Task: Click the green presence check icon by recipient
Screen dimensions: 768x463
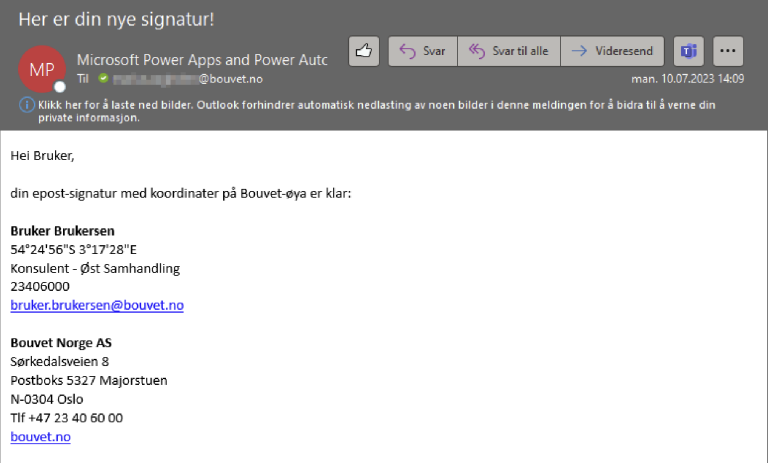Action: click(x=103, y=78)
